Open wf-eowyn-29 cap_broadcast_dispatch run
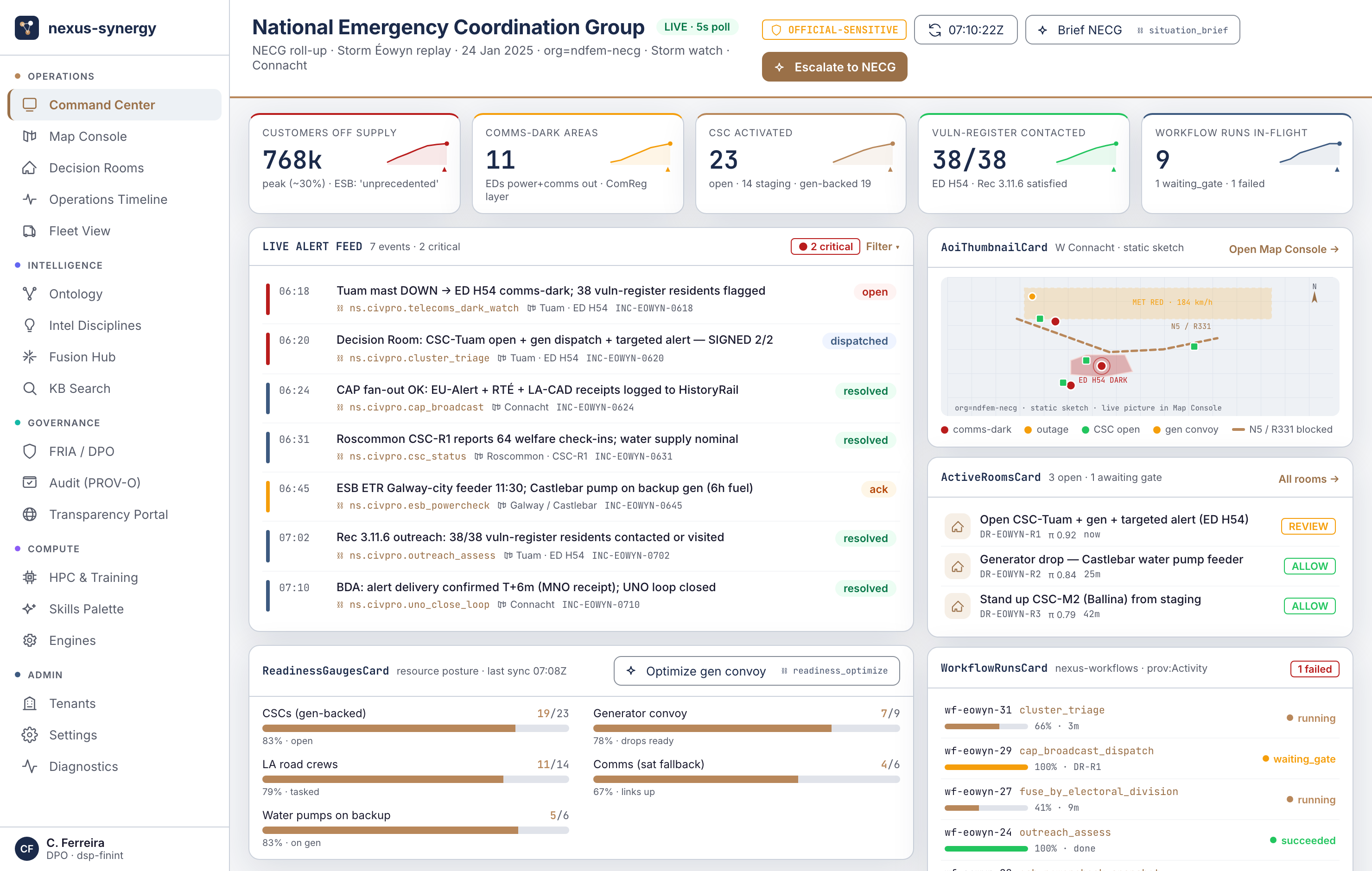Screen dimensions: 1372x871 1139,758
